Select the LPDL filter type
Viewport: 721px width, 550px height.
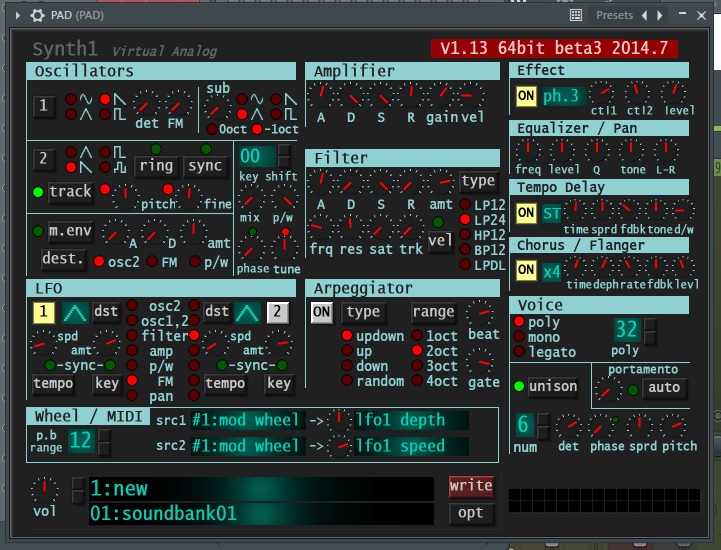coord(465,265)
